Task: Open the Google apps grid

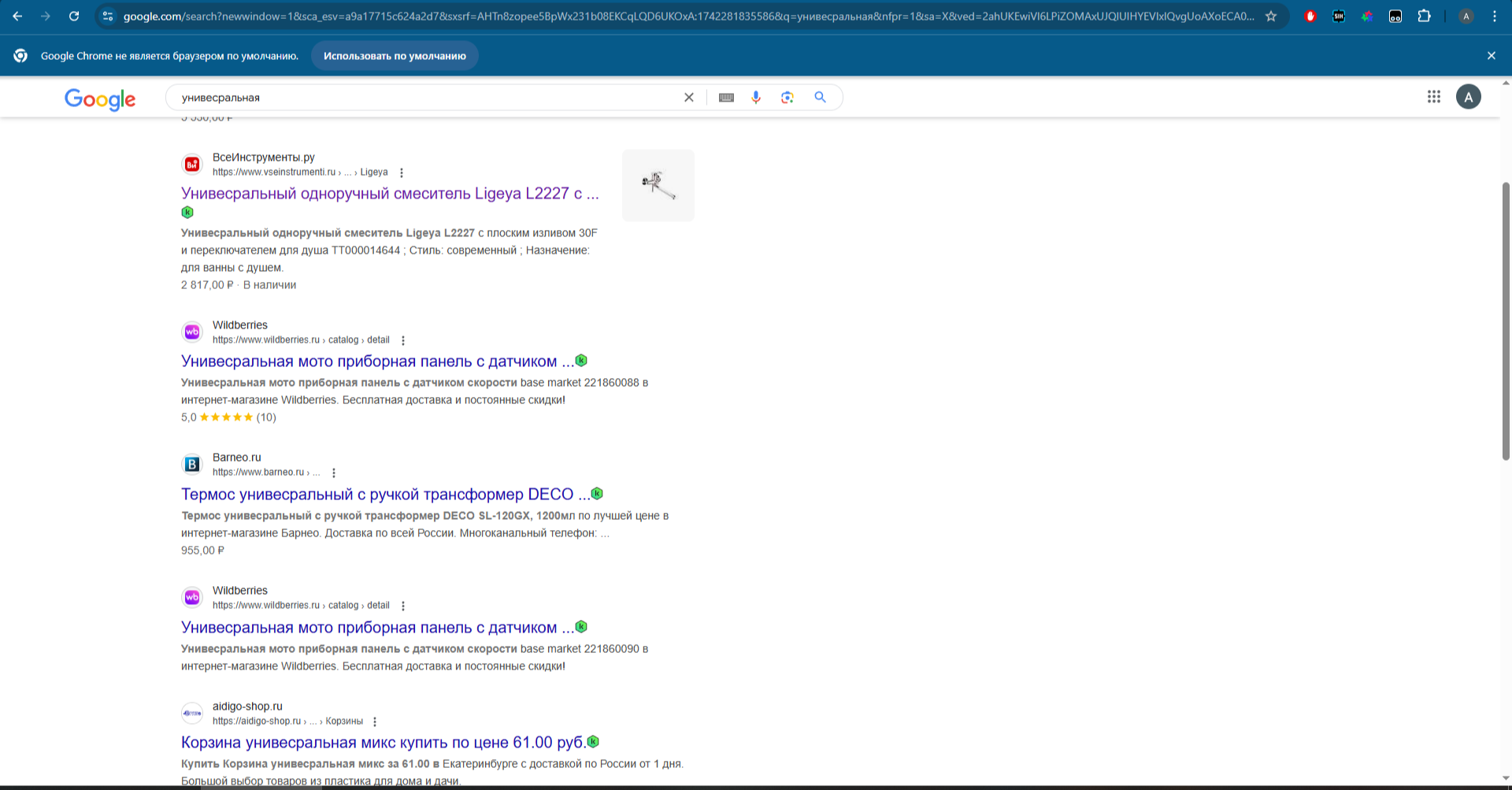Action: (x=1434, y=97)
